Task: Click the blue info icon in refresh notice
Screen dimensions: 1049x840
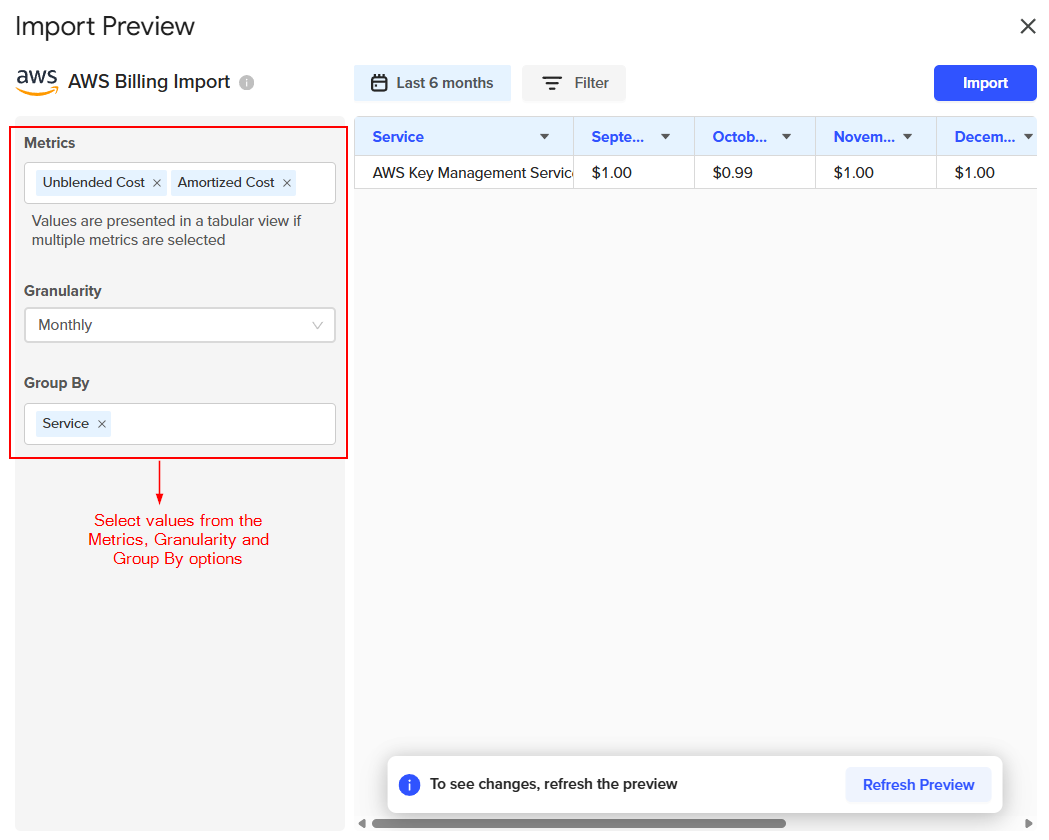Action: pyautogui.click(x=409, y=785)
